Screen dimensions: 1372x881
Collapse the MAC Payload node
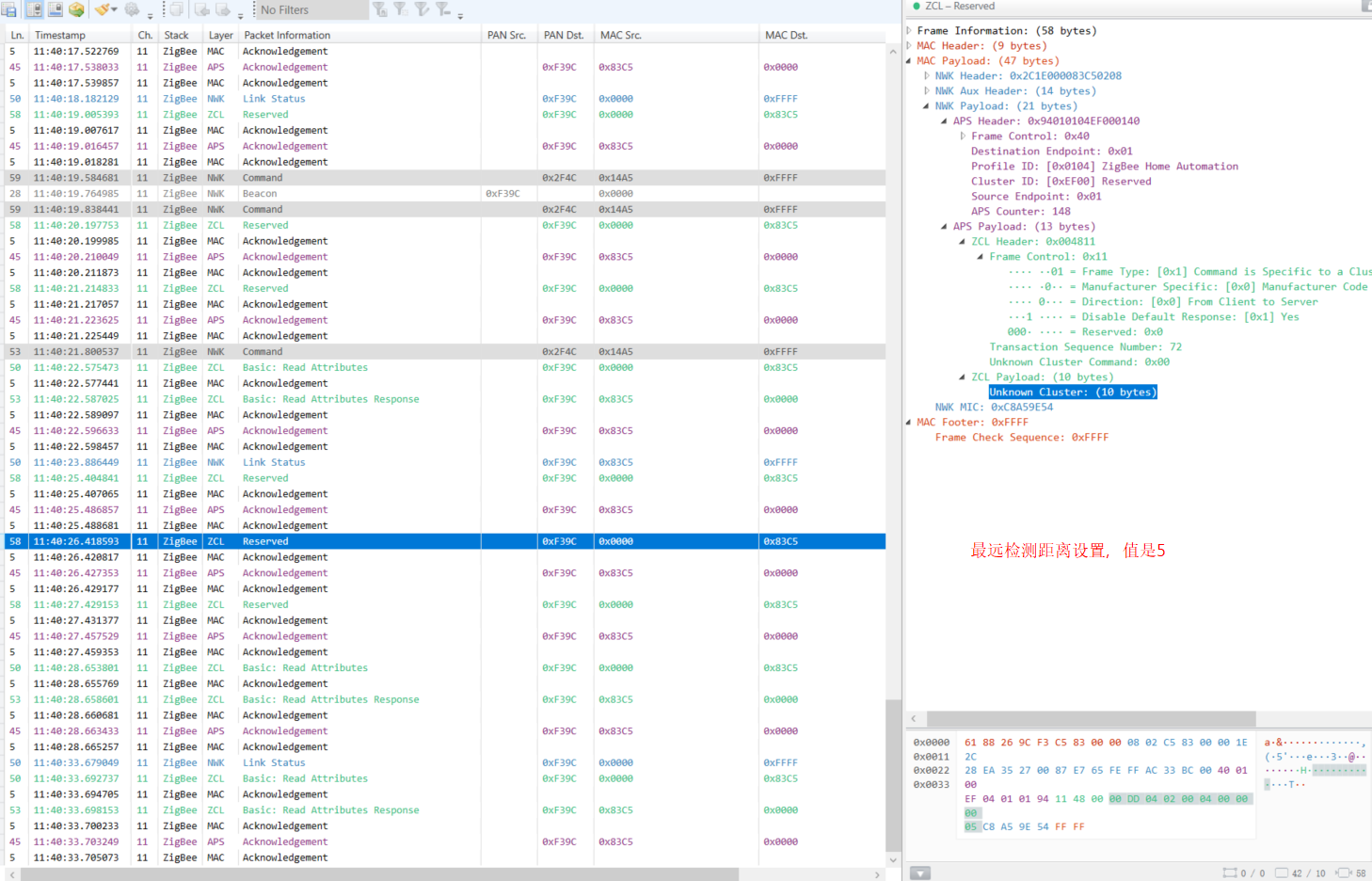909,61
